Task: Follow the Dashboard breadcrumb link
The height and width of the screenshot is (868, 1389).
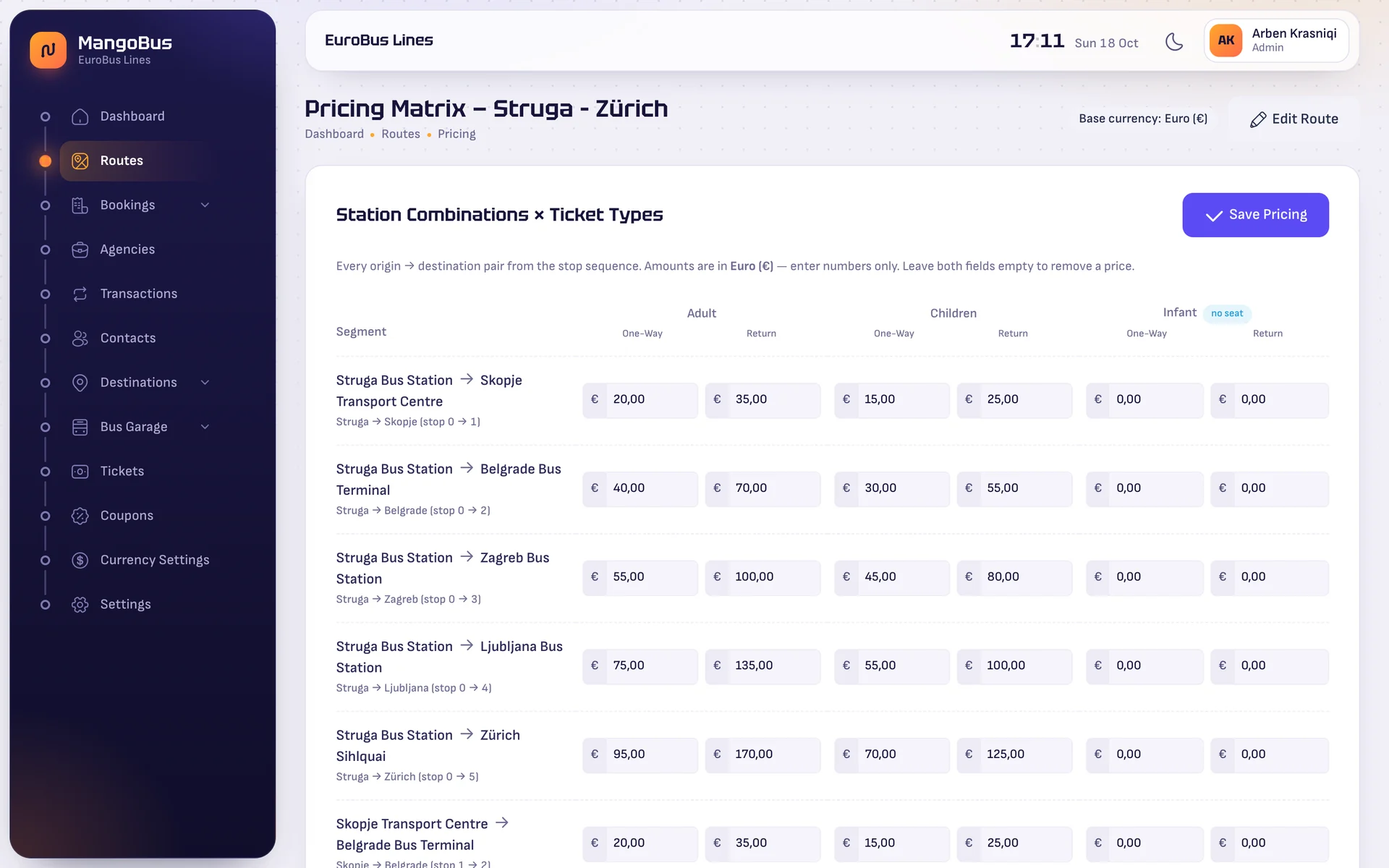Action: pos(334,134)
